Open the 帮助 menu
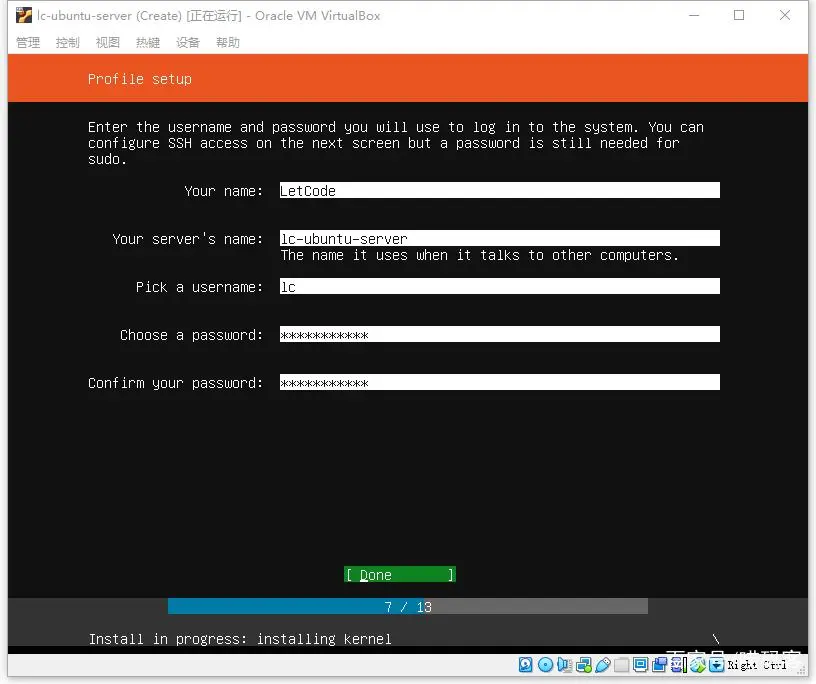 point(228,42)
